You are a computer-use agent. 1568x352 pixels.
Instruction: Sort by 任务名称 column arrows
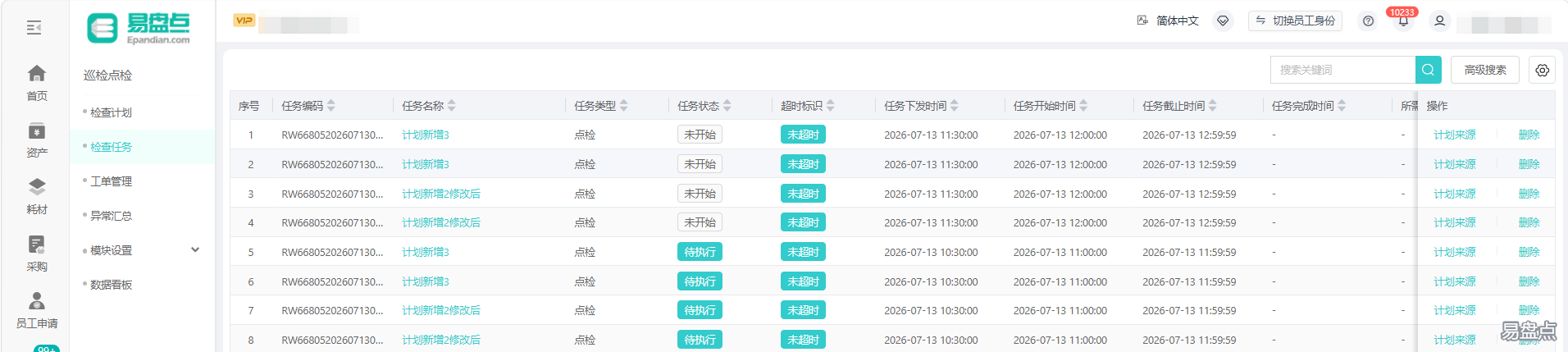[451, 106]
